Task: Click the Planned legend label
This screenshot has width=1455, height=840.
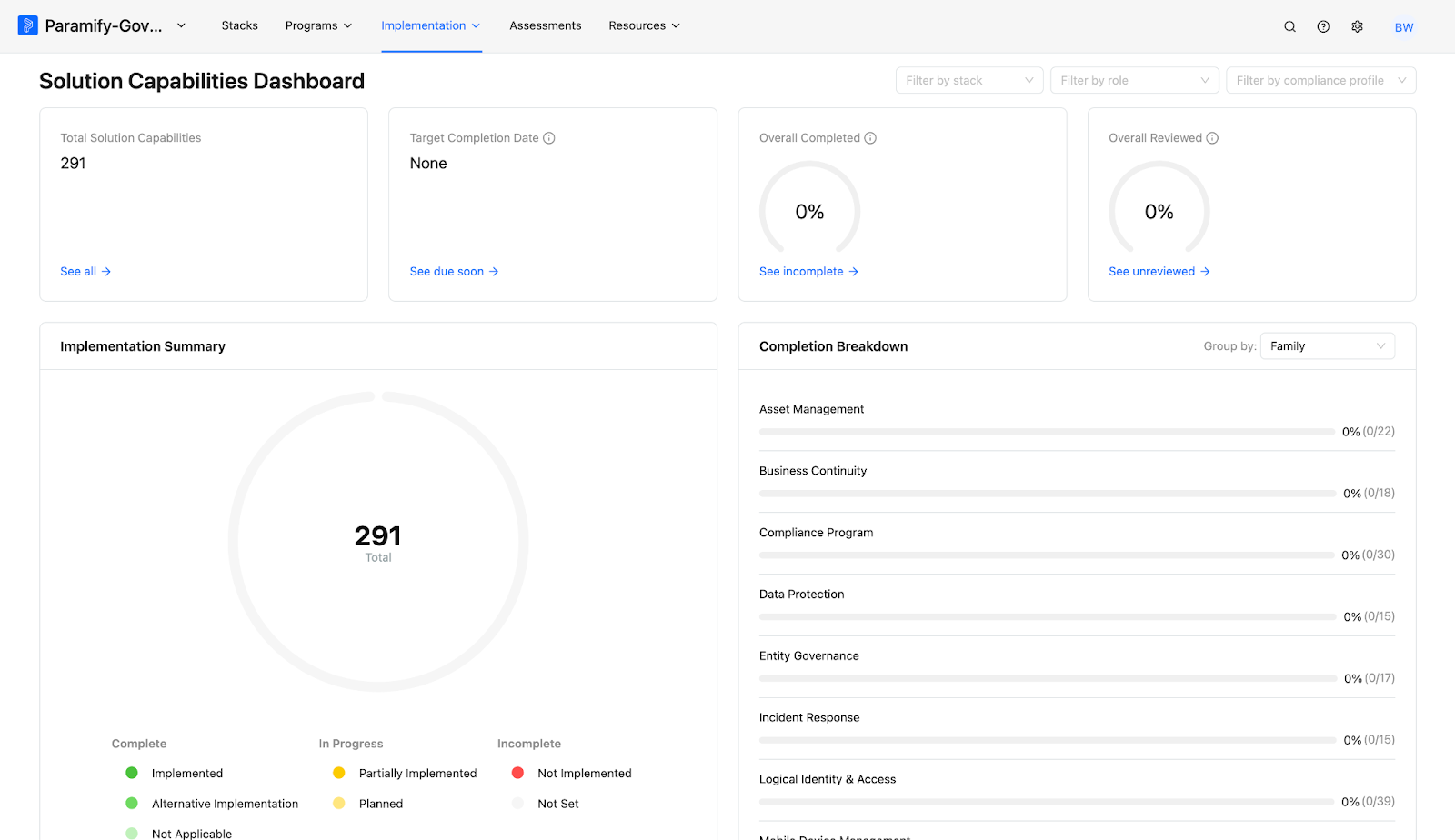Action: [x=381, y=804]
